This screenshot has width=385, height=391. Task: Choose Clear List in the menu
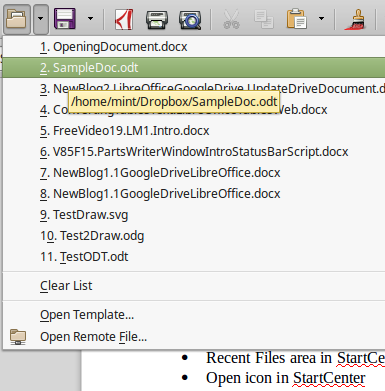[194, 286]
